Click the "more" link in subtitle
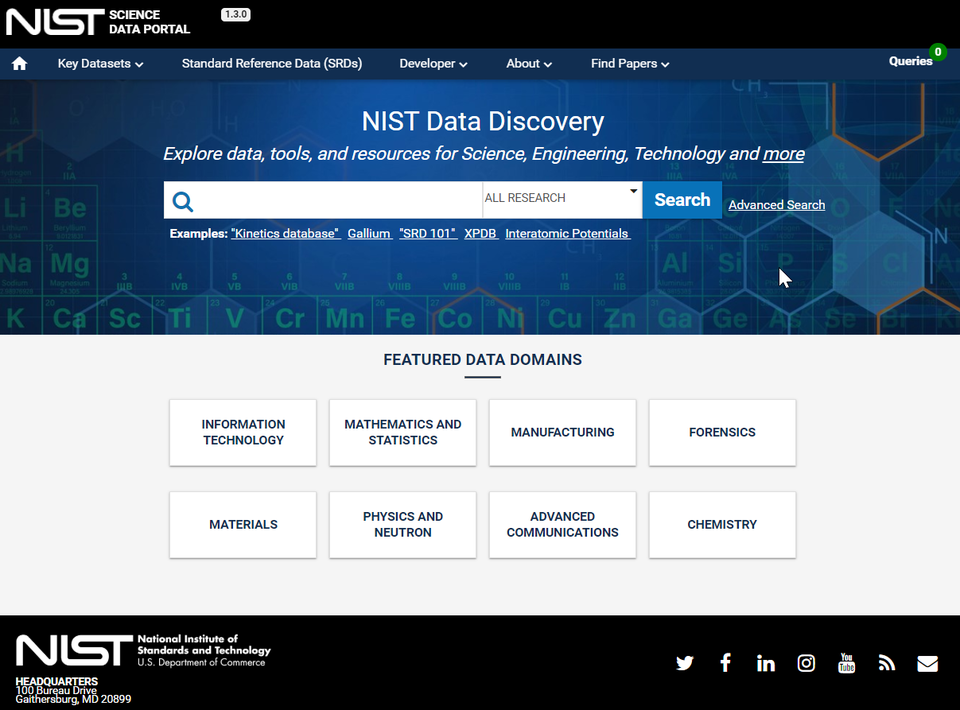Image resolution: width=960 pixels, height=710 pixels. [x=783, y=154]
